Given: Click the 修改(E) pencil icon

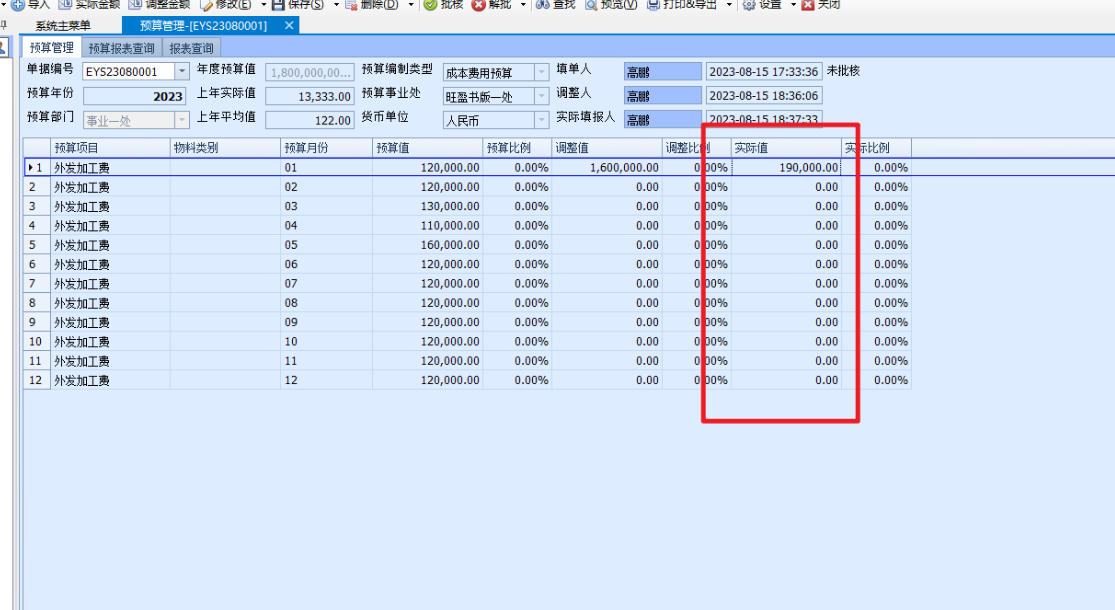Looking at the screenshot, I should (x=207, y=4).
